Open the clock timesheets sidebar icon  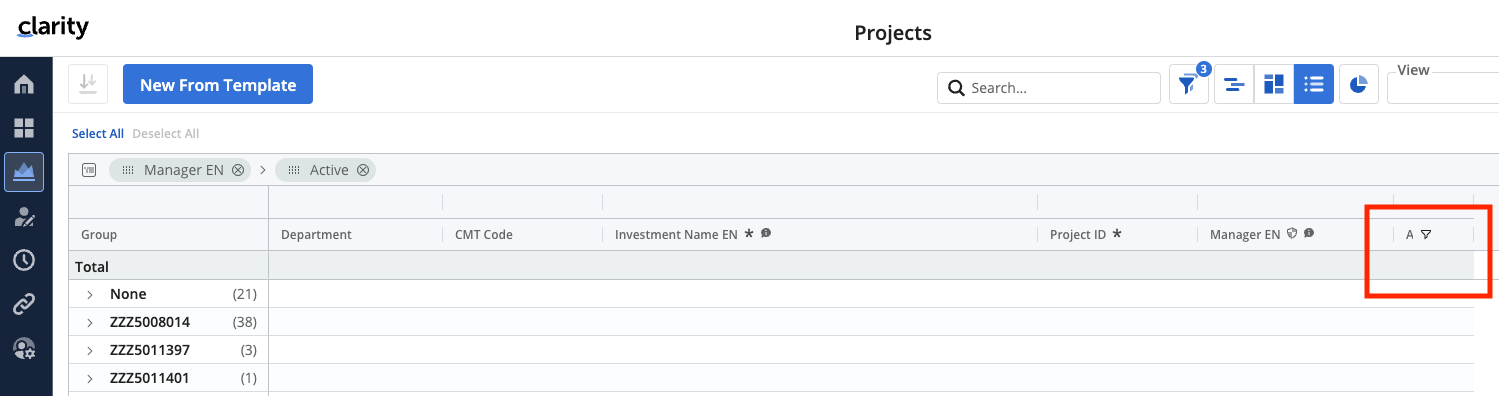(x=24, y=260)
